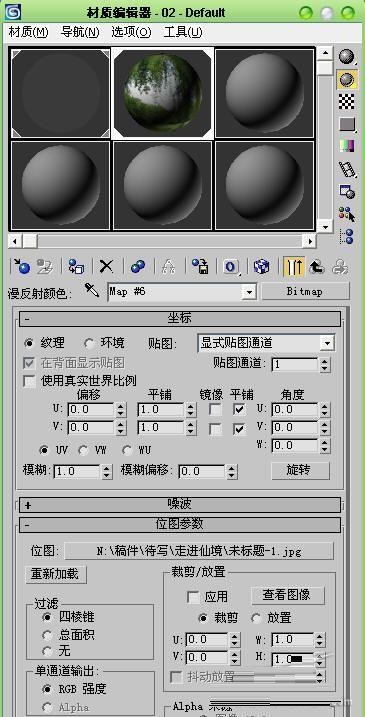Collapse the 位图参数 rollout
Viewport: 365px width, 717px height.
(179, 524)
